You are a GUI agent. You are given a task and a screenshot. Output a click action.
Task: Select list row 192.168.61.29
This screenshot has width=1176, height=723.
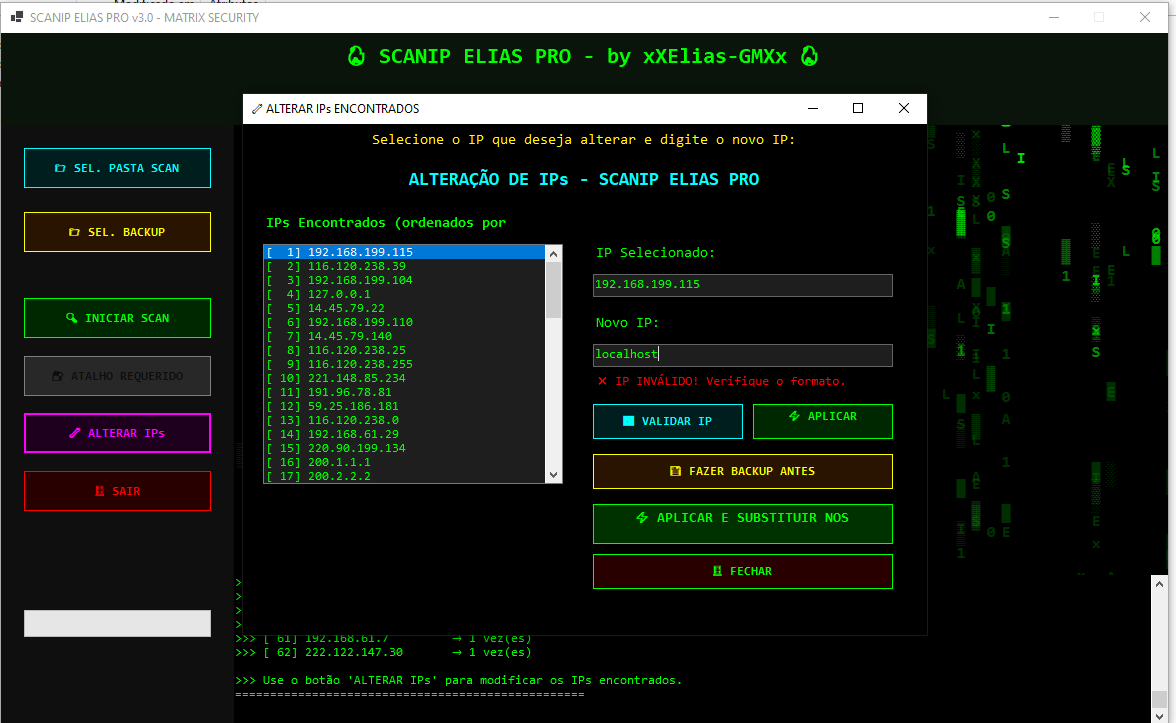click(x=404, y=434)
